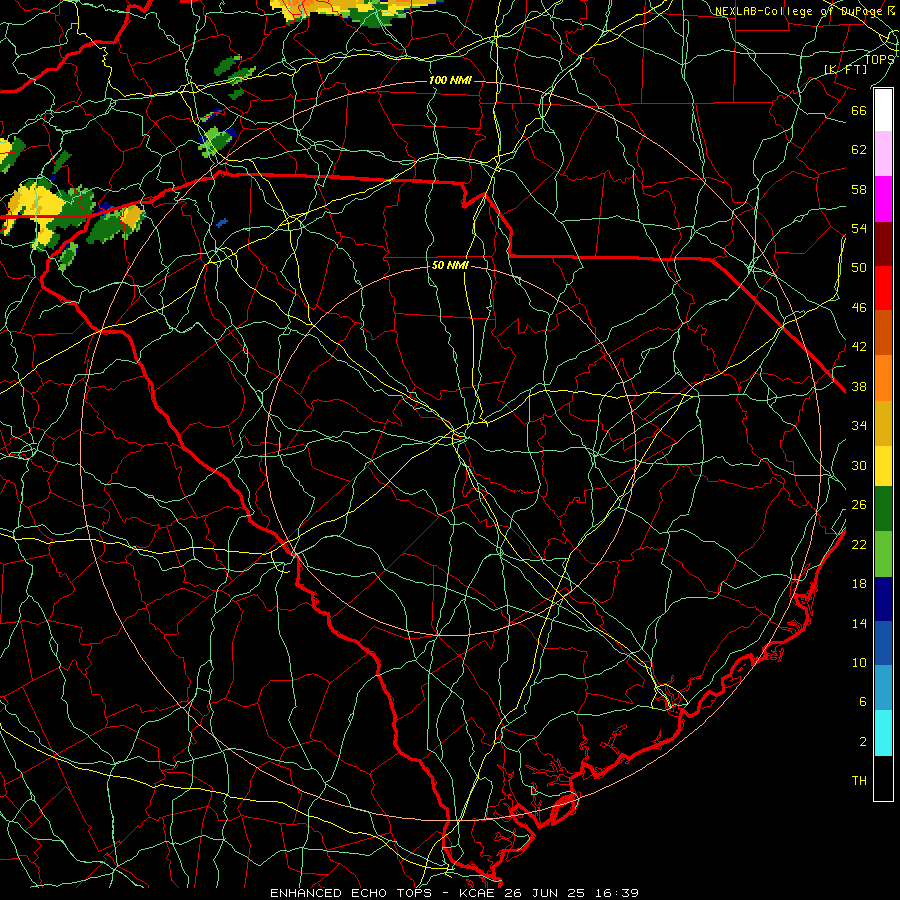The width and height of the screenshot is (900, 900).
Task: Click the '66' legend value
Action: (859, 110)
